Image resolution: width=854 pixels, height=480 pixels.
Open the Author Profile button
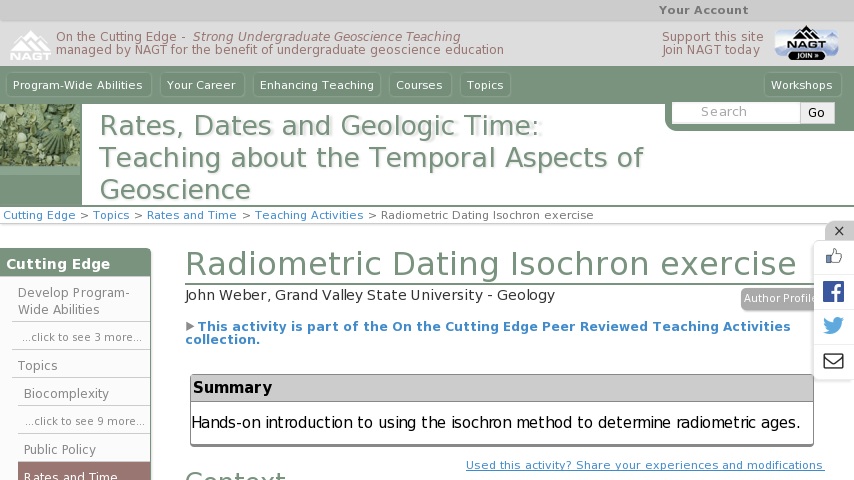click(x=778, y=299)
